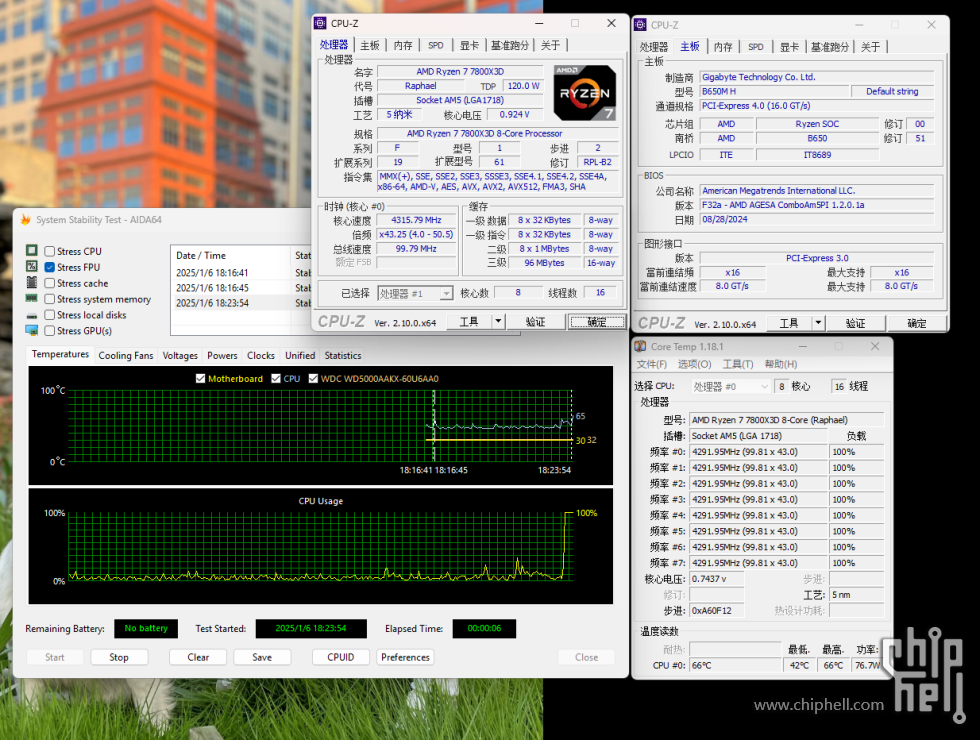Click the AMD Ryzen 7 logo in CPU-Z

(585, 93)
